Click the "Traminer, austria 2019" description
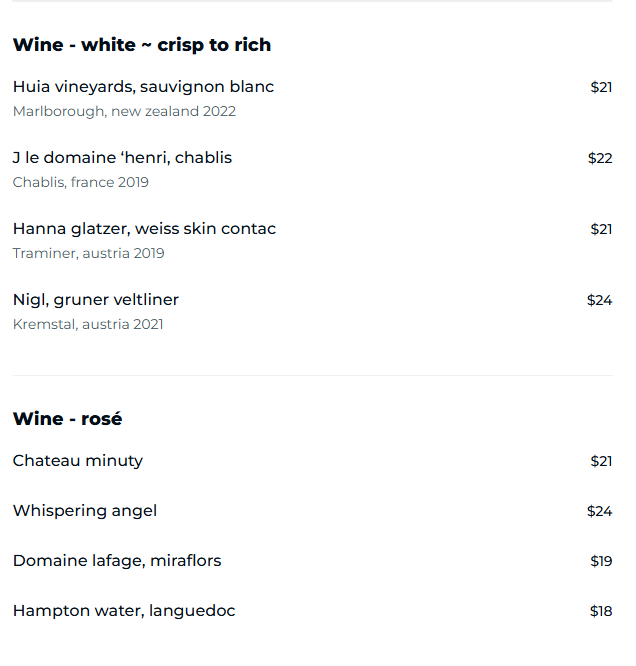Viewport: 636px width, 666px height. click(89, 253)
